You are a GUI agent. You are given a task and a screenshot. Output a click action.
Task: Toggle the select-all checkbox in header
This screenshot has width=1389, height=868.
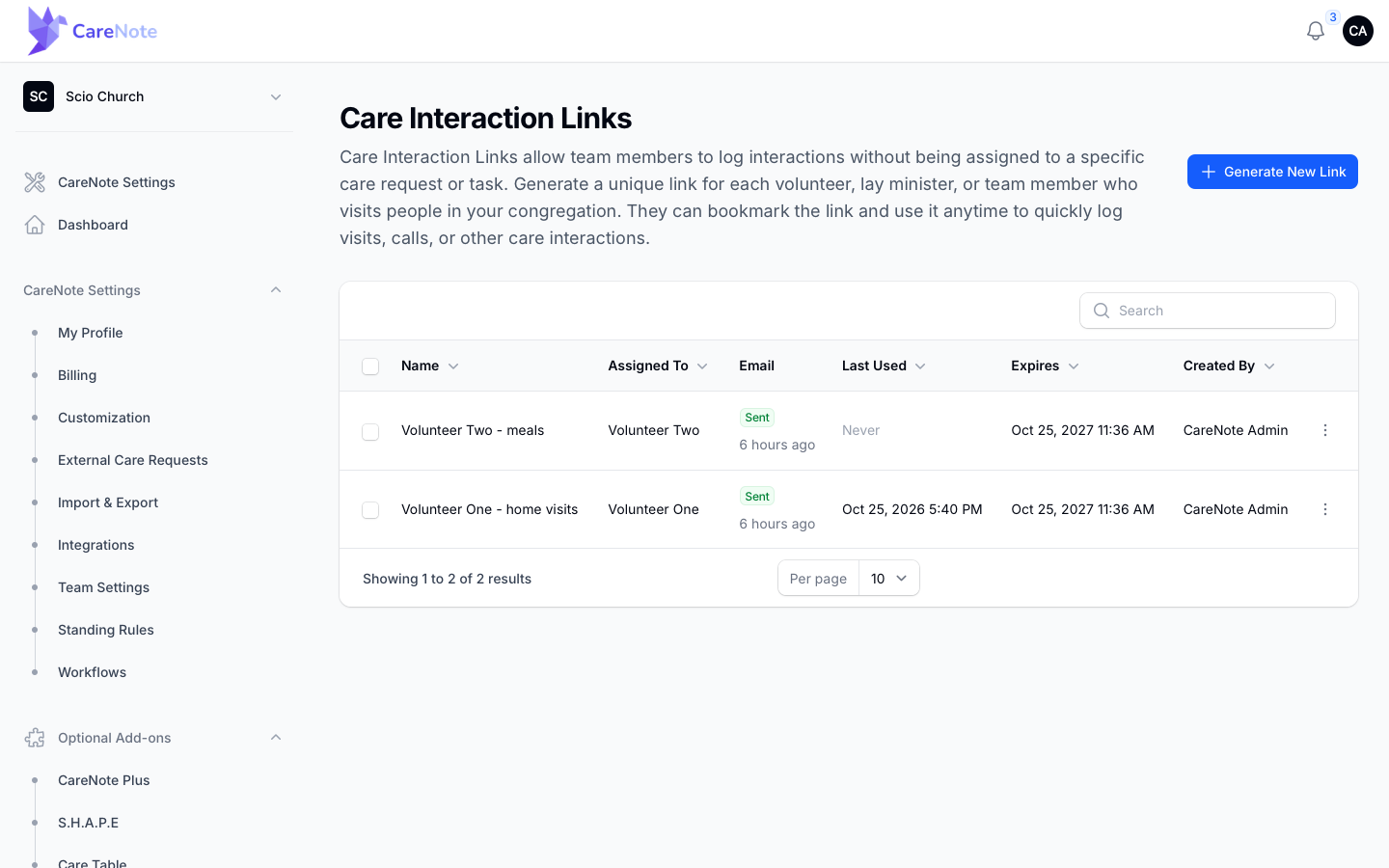pyautogui.click(x=370, y=366)
